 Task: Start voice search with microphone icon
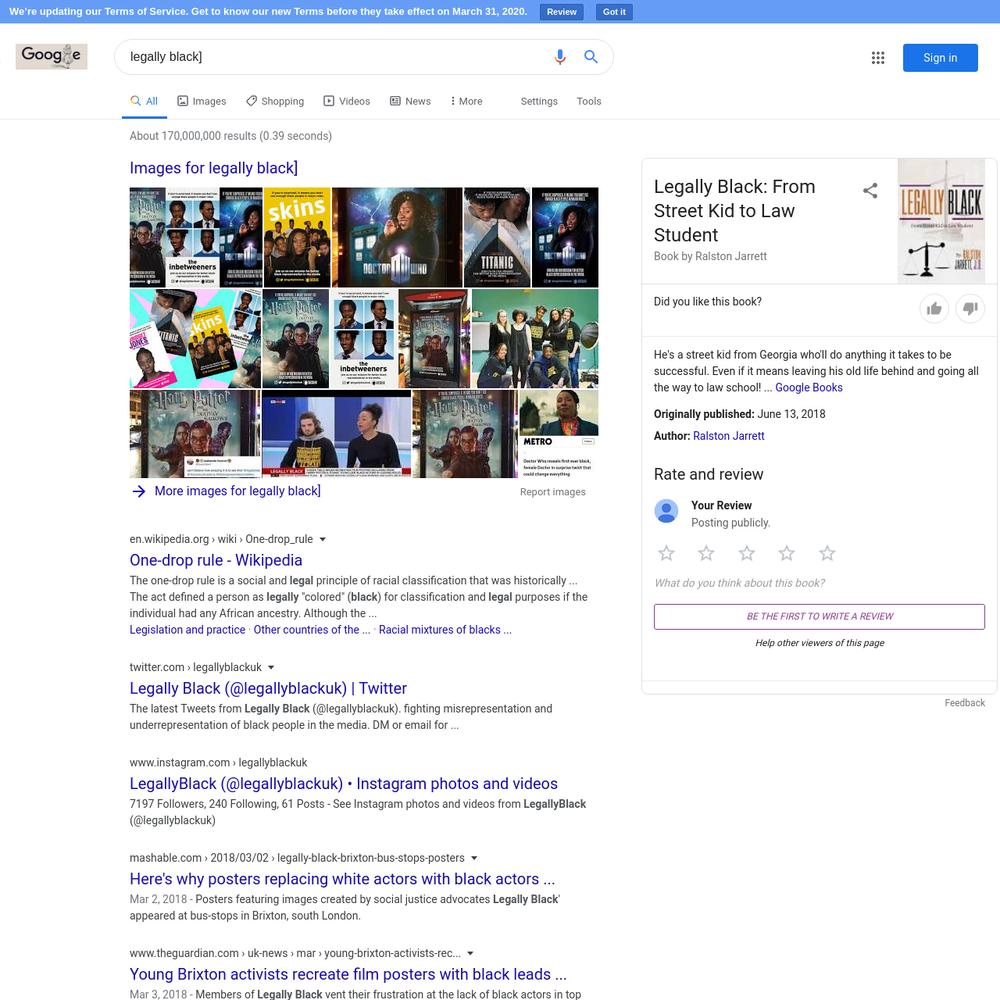[x=560, y=57]
